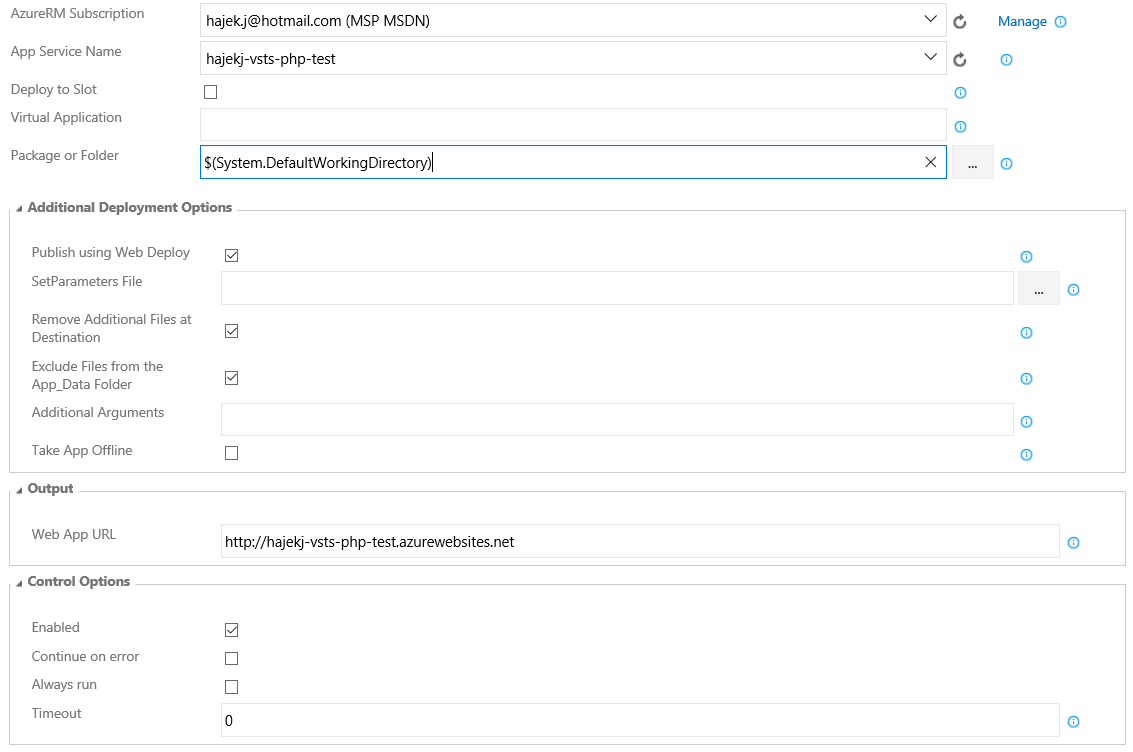The image size is (1133, 752).
Task: Enable the Deploy to Slot checkbox
Action: [210, 92]
